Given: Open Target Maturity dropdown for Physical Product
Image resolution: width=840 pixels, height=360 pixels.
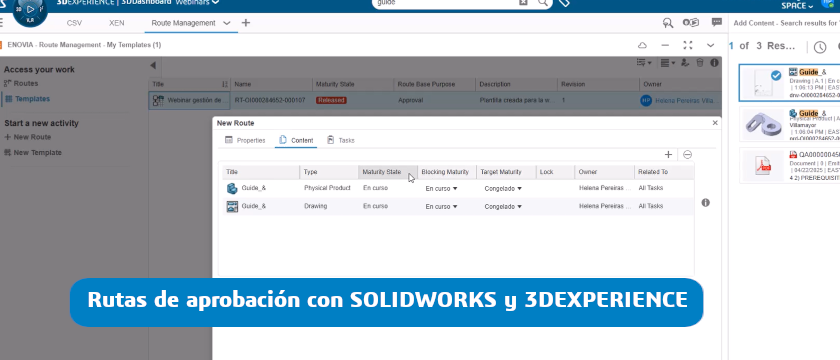Looking at the screenshot, I should click(x=503, y=189).
